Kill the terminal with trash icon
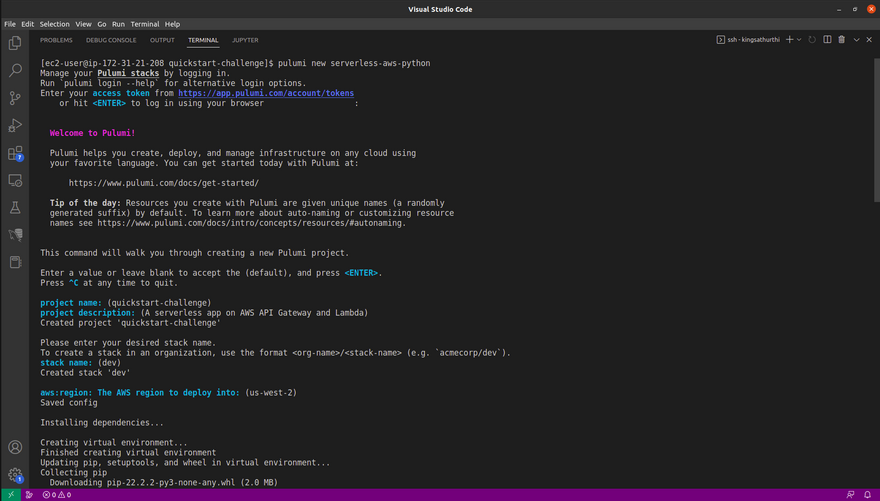Image resolution: width=880 pixels, height=501 pixels. (842, 40)
